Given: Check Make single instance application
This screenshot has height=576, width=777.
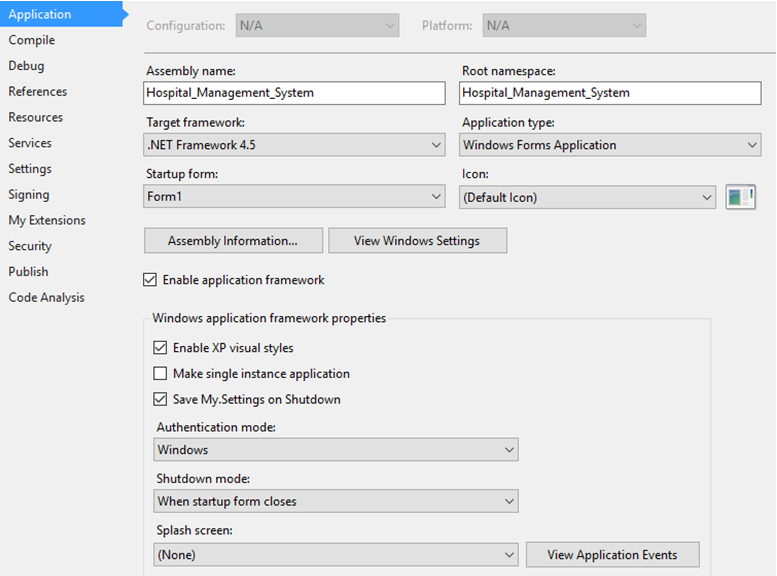Looking at the screenshot, I should pyautogui.click(x=160, y=373).
